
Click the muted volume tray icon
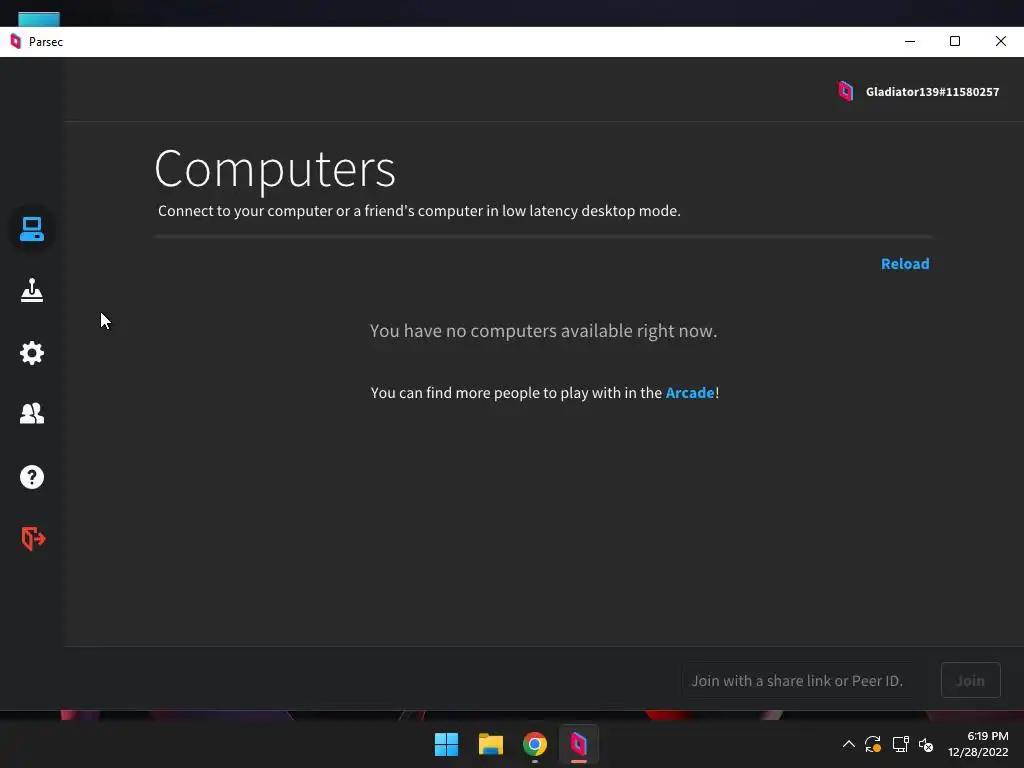click(x=926, y=744)
